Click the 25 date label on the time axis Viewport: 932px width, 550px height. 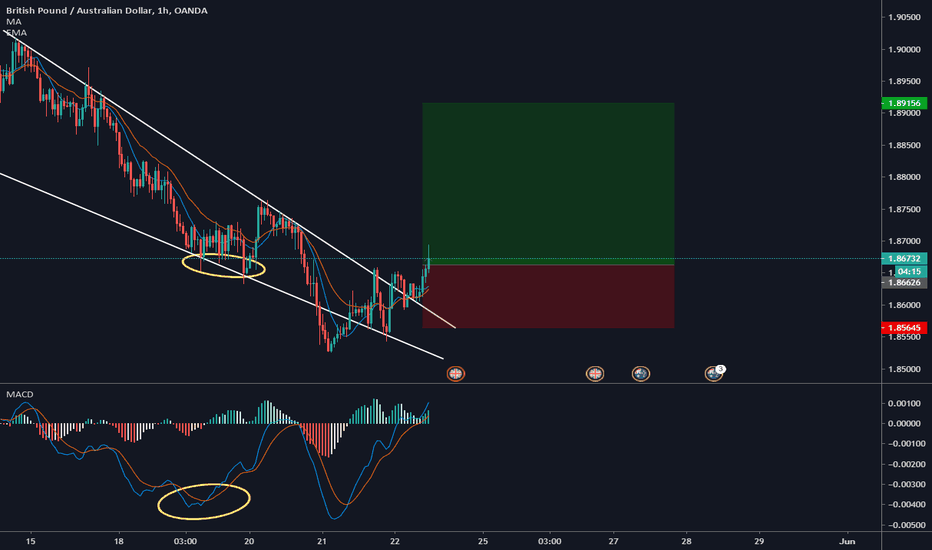(x=483, y=541)
